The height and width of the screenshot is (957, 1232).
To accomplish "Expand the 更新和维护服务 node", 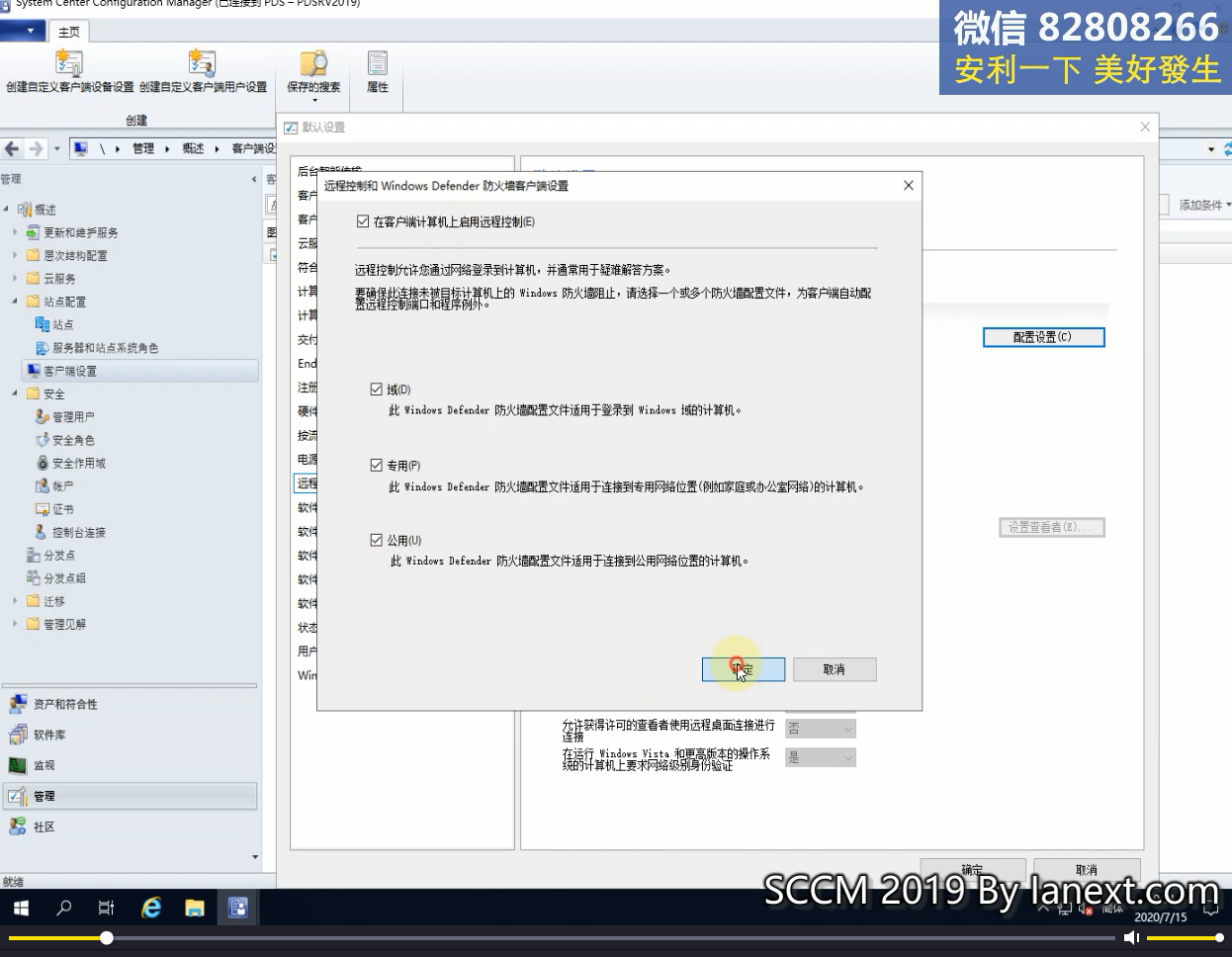I will click(x=15, y=232).
